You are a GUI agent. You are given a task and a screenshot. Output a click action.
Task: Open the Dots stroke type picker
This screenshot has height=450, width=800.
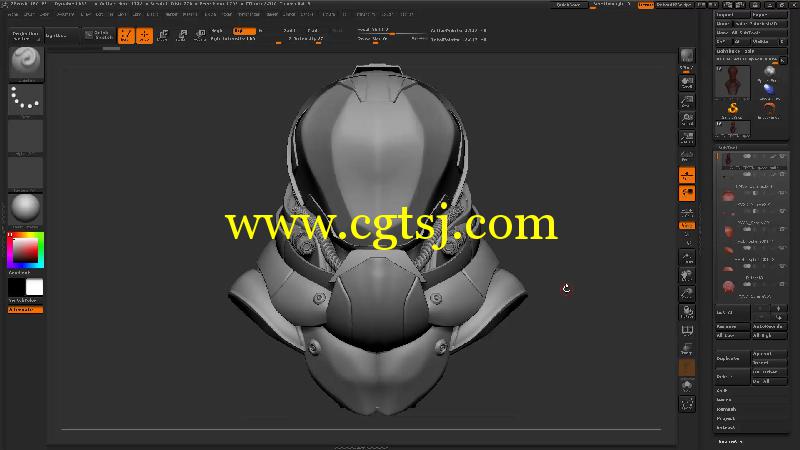point(26,100)
